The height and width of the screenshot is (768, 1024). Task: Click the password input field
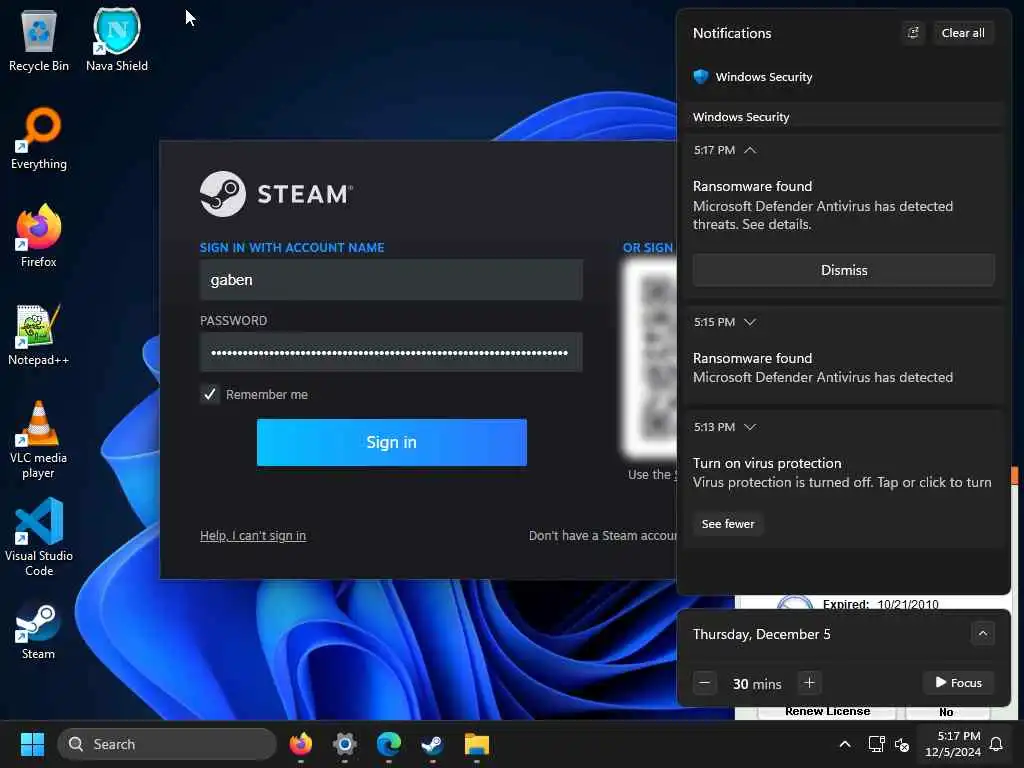coord(391,353)
